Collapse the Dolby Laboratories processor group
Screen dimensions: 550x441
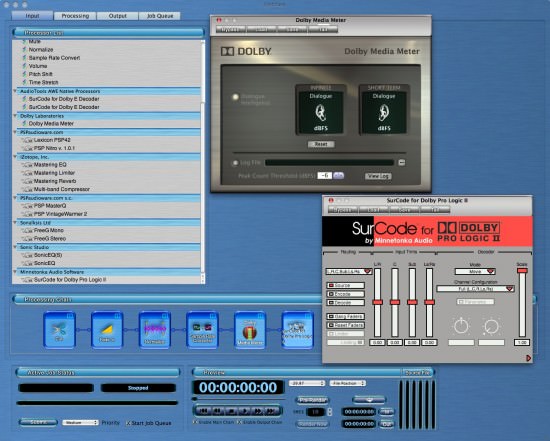15,115
